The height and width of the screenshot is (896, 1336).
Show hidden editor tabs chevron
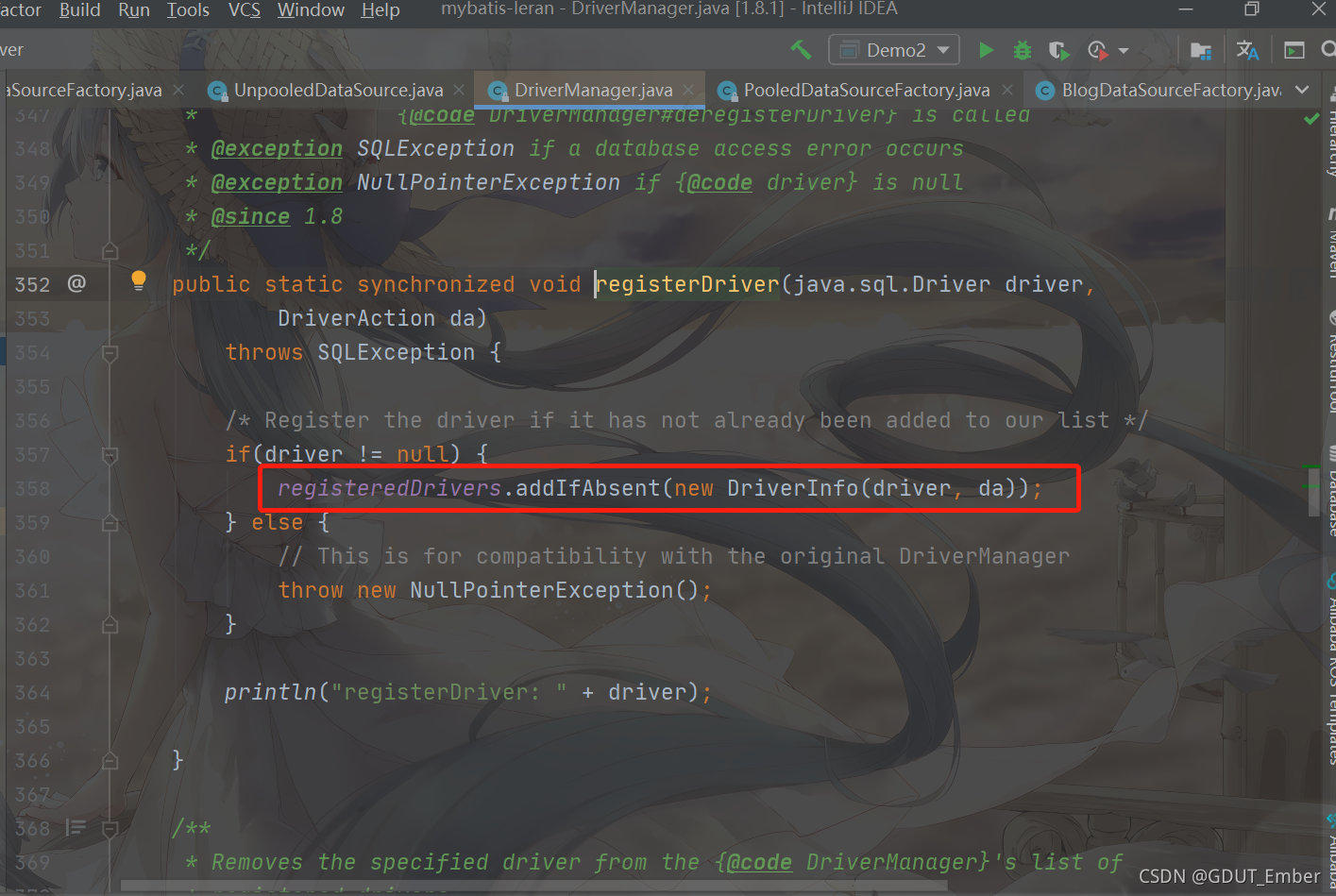pyautogui.click(x=1302, y=90)
